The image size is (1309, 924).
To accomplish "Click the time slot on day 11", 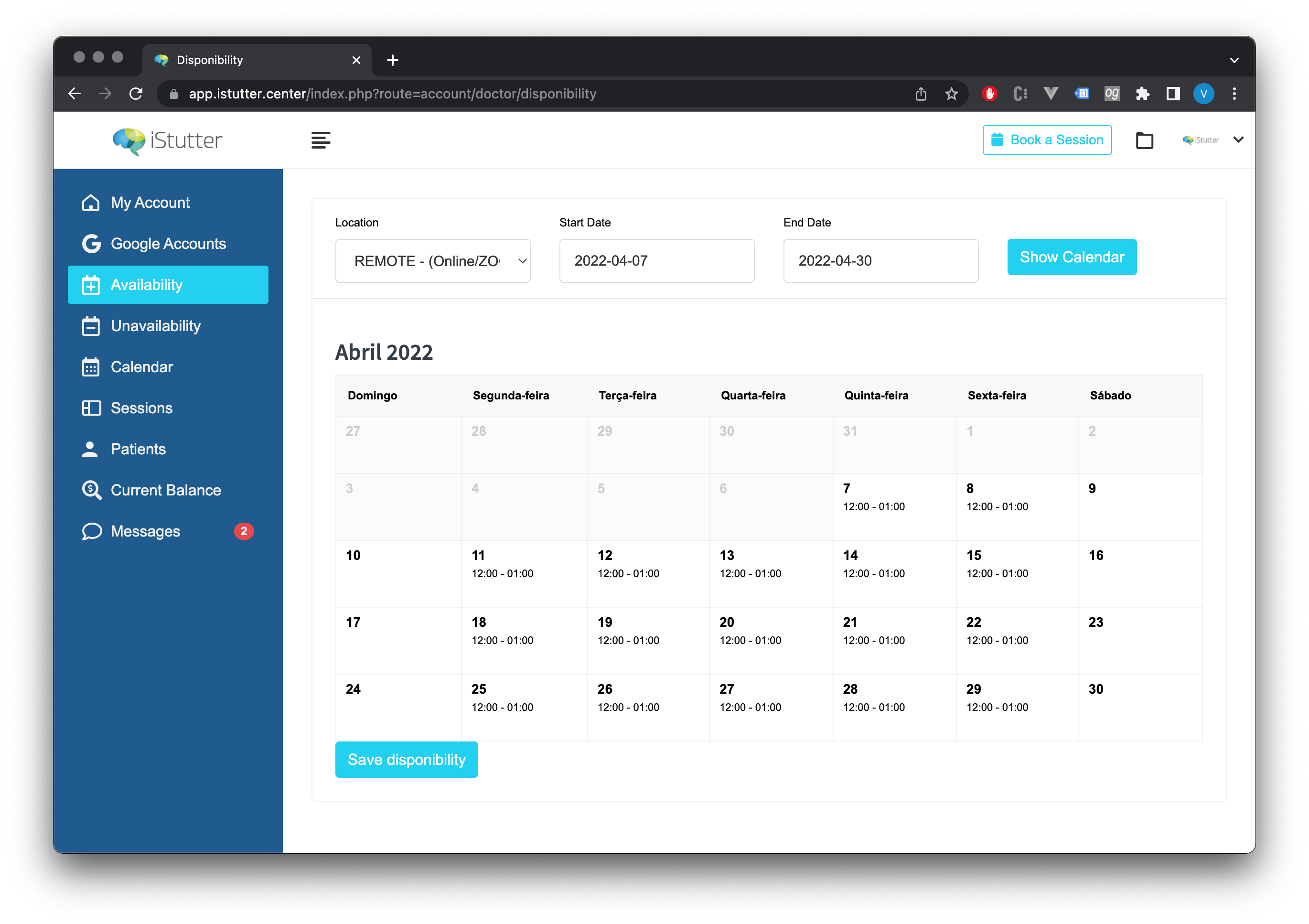I will [502, 573].
